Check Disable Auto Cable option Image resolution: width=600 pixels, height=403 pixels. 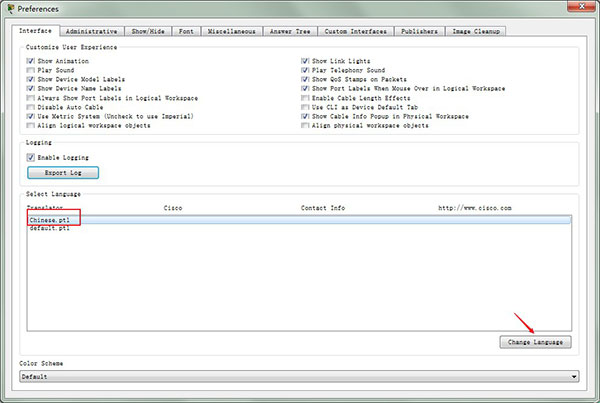coord(31,107)
